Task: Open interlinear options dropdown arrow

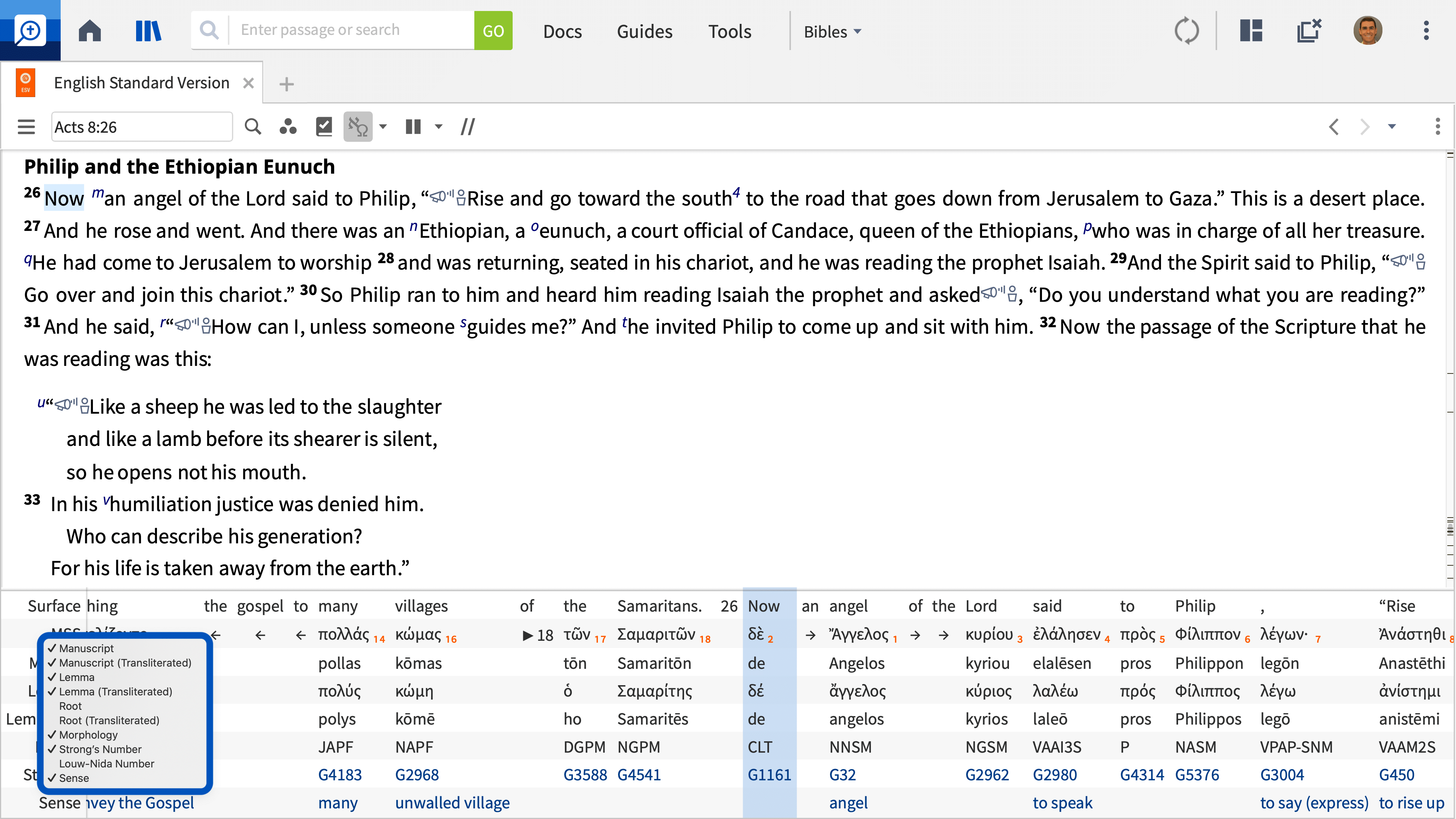Action: tap(383, 127)
